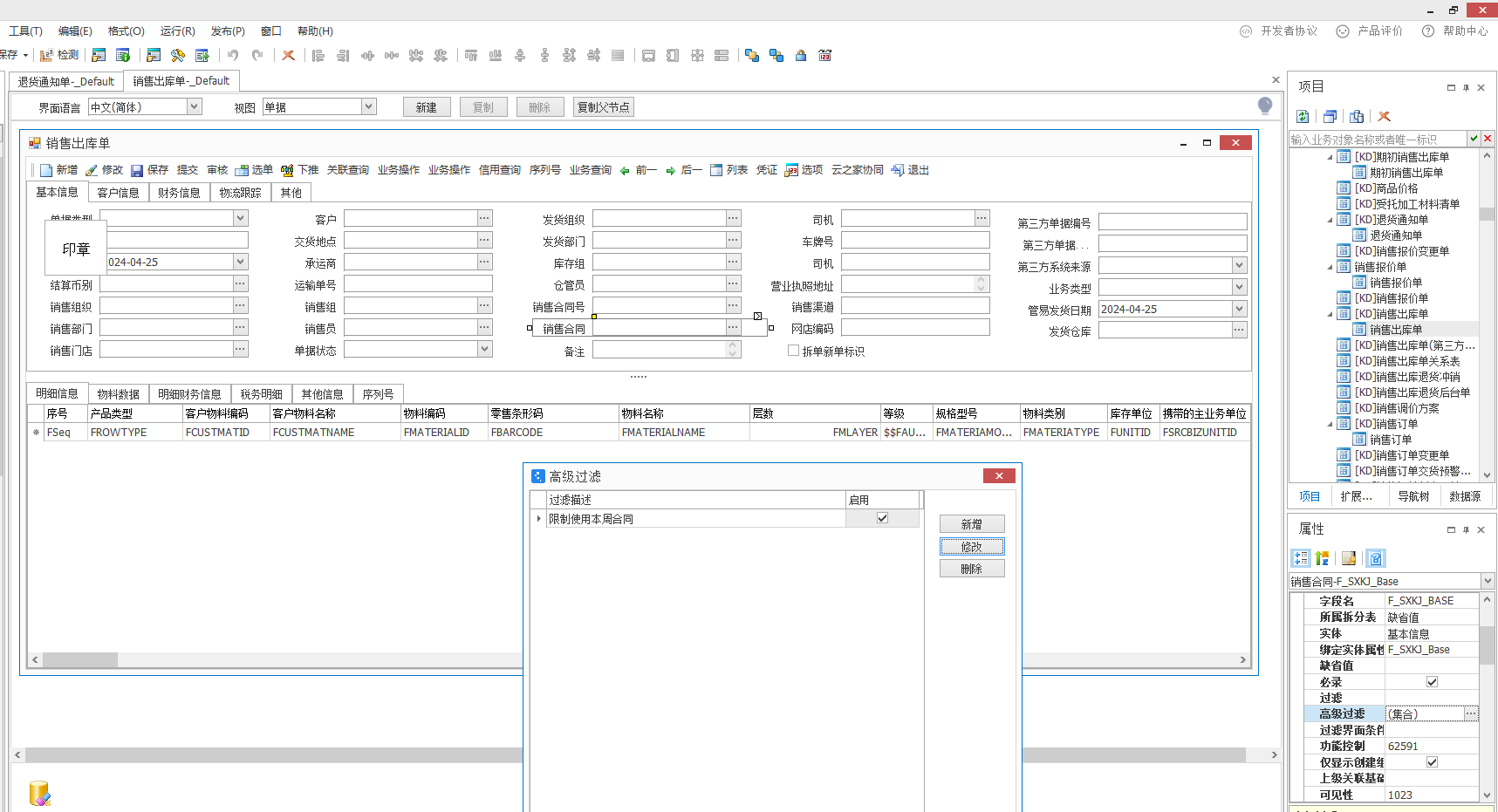Open the 界面语言 dropdown
The width and height of the screenshot is (1498, 812).
195,106
